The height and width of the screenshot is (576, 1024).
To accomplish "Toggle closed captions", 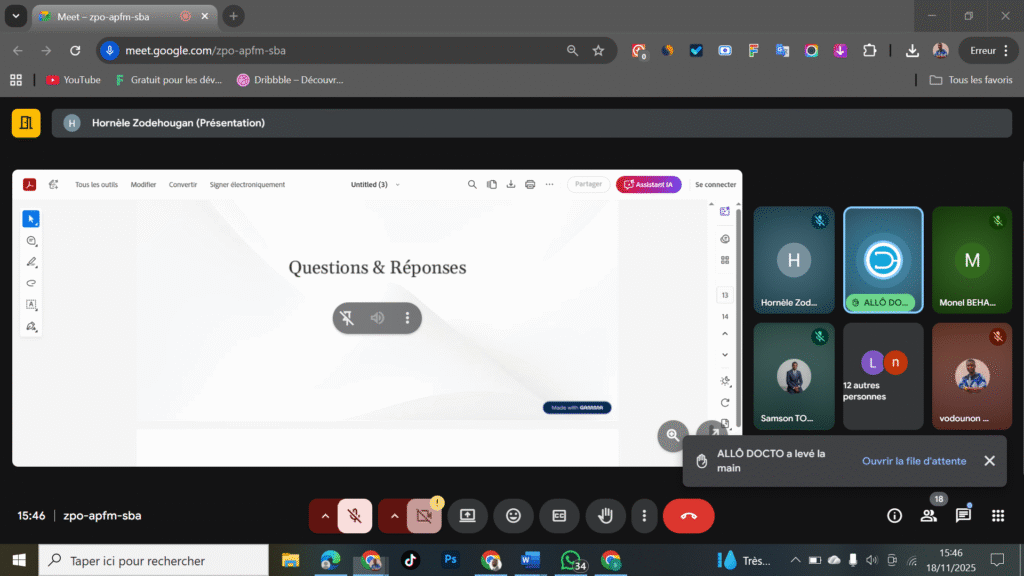I will 559,516.
